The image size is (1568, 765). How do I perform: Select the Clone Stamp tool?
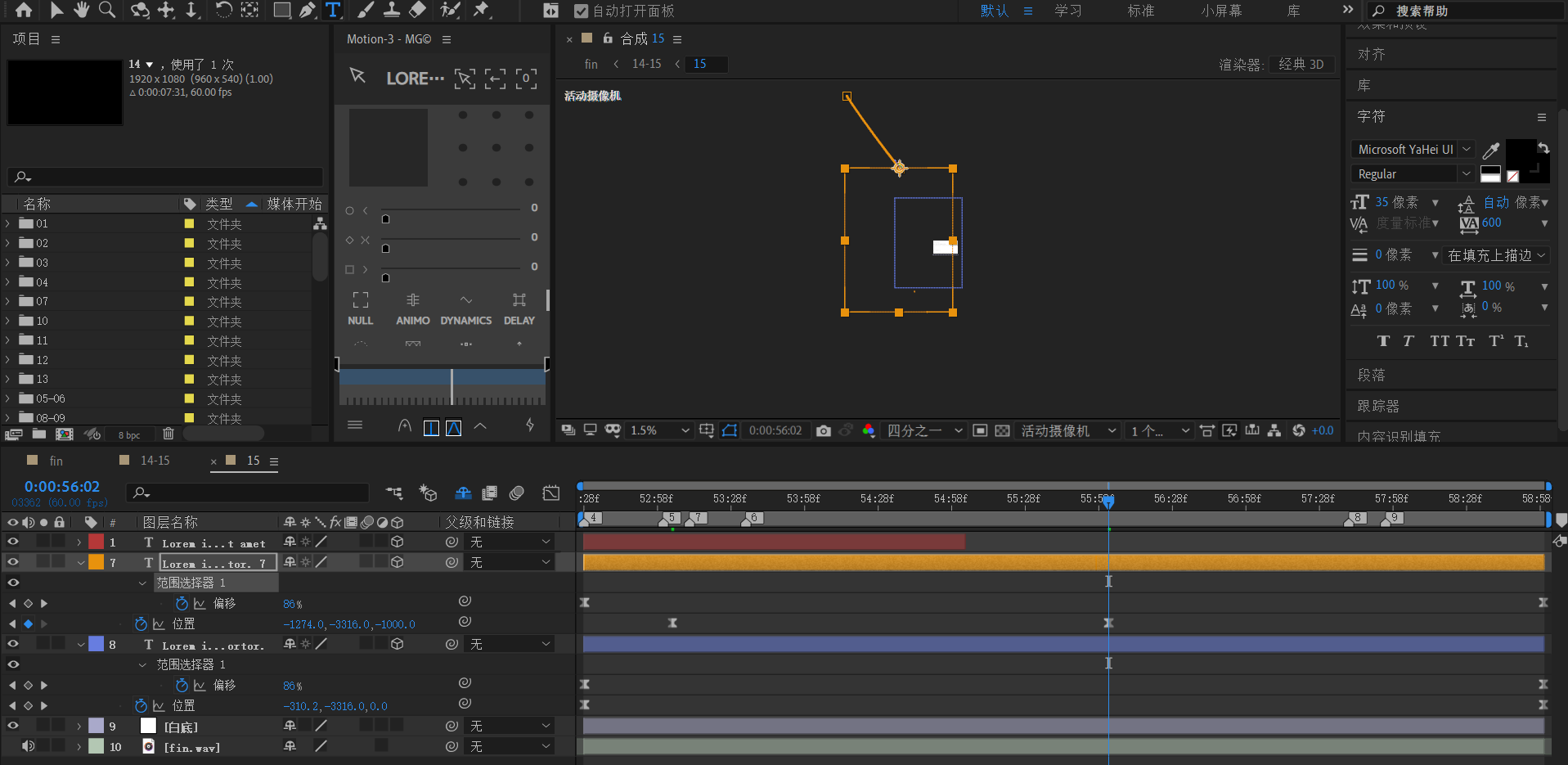(x=392, y=10)
